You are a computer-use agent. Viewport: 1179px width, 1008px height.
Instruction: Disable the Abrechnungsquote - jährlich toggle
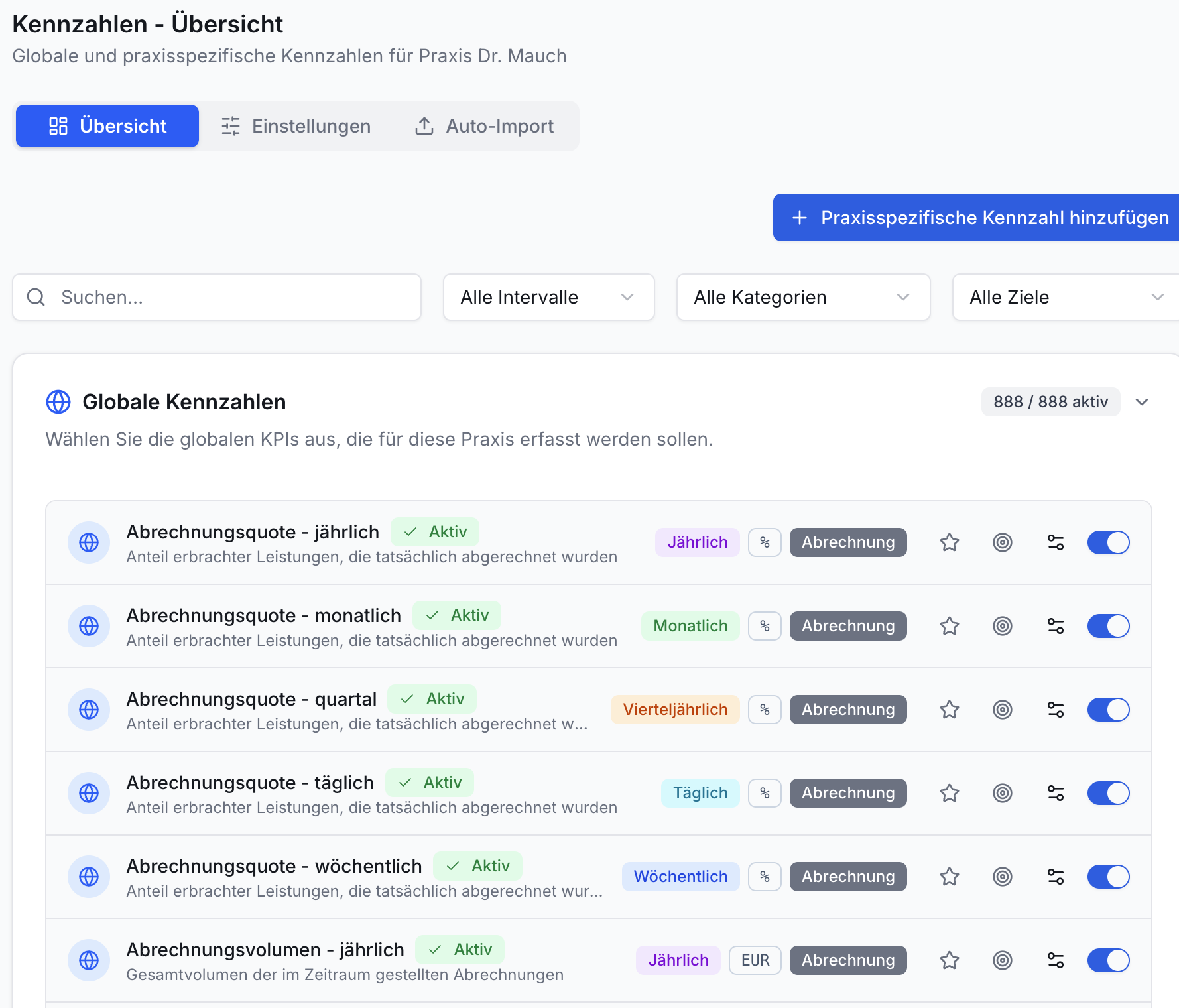1109,542
